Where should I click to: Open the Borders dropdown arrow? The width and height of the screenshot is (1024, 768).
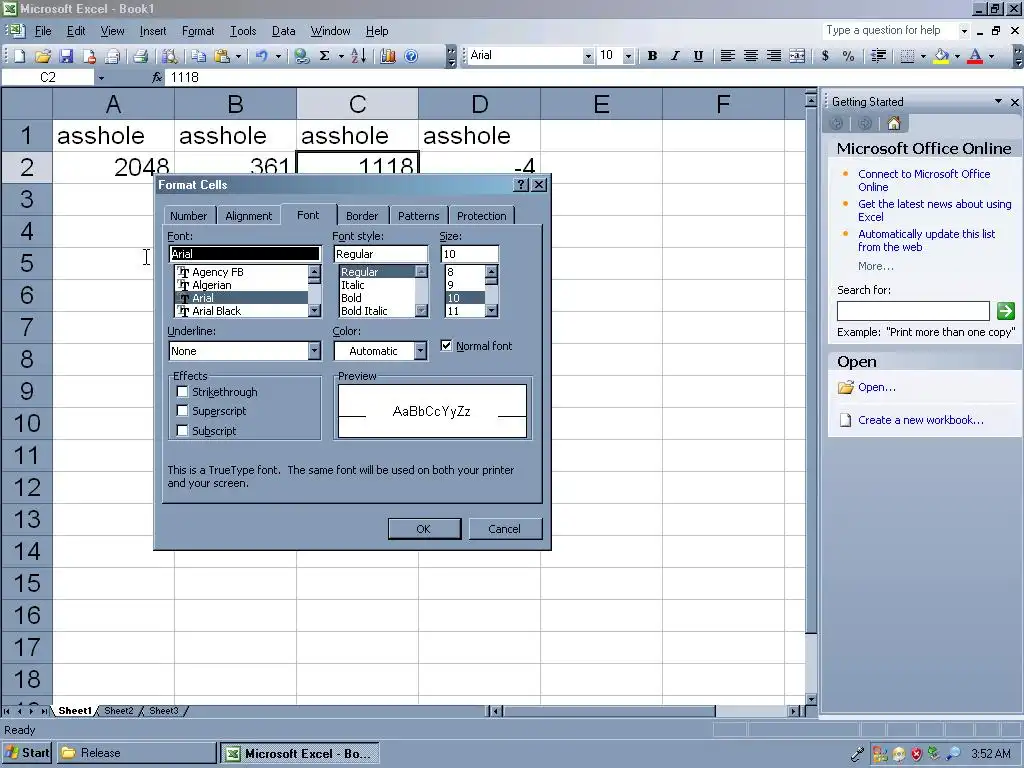pos(923,56)
